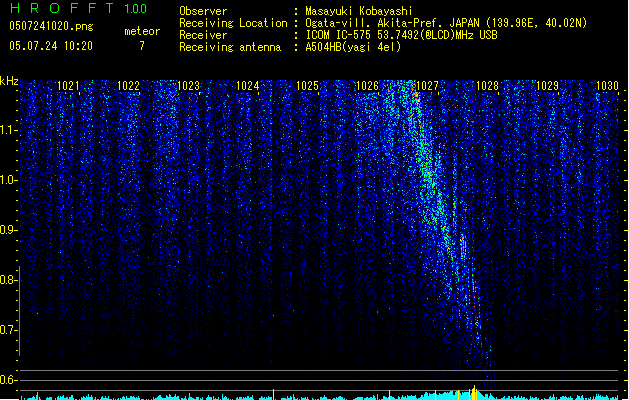Click the 'meteor' count label
The height and width of the screenshot is (400, 629).
click(x=142, y=31)
